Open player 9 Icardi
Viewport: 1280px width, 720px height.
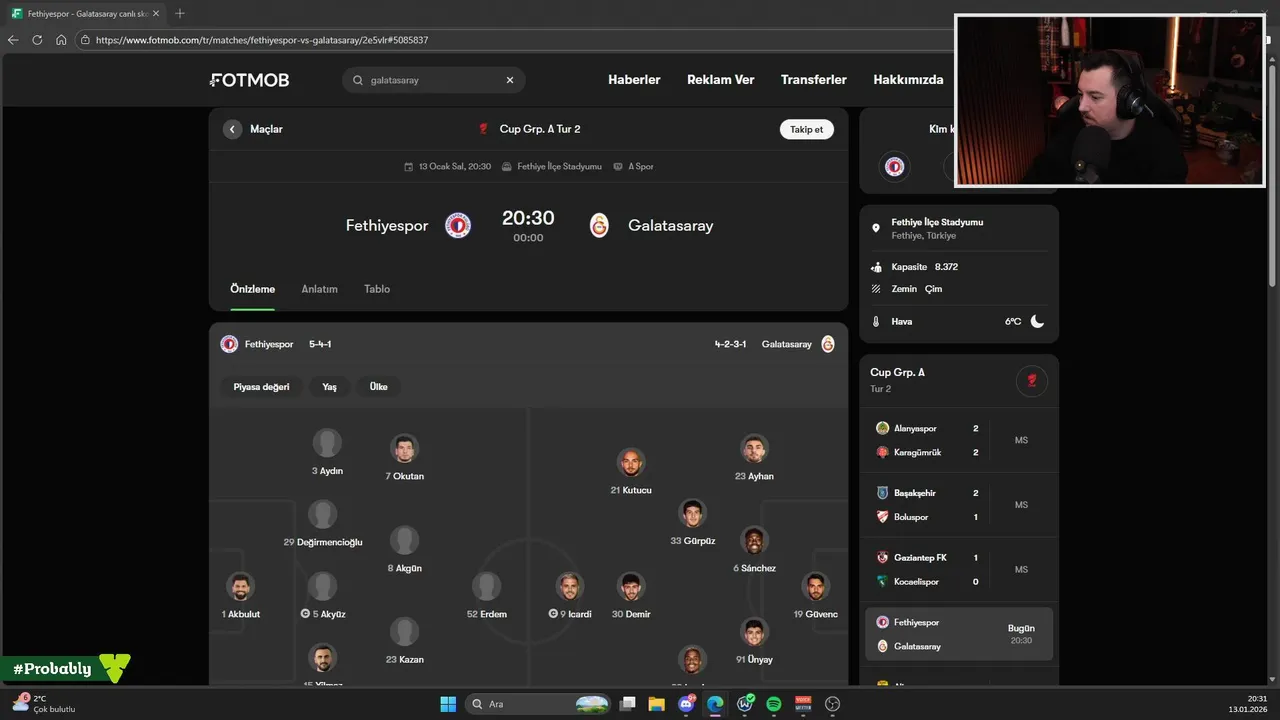point(570,596)
